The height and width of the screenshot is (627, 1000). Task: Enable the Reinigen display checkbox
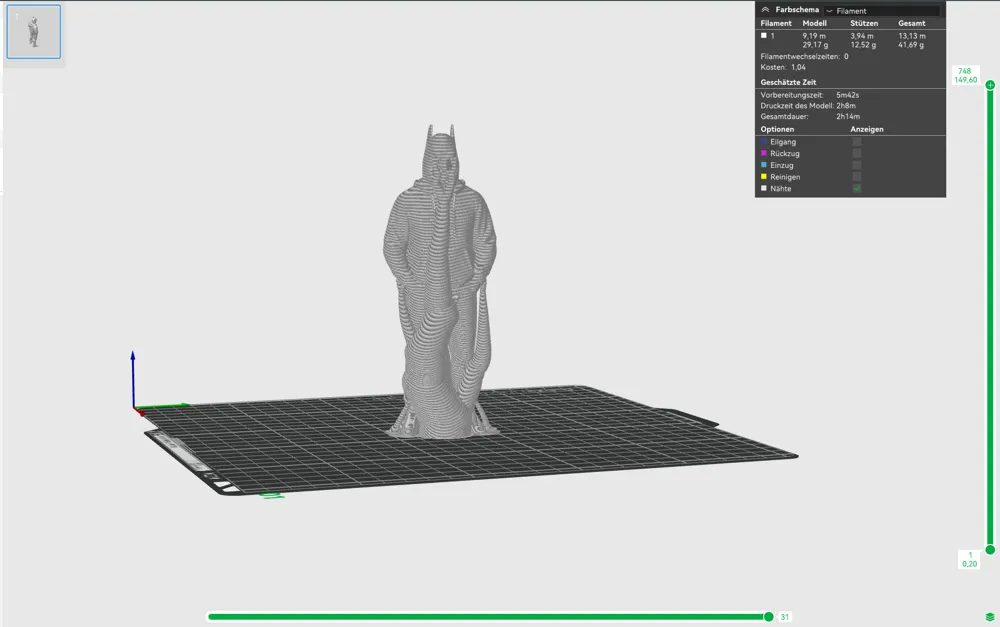point(857,177)
